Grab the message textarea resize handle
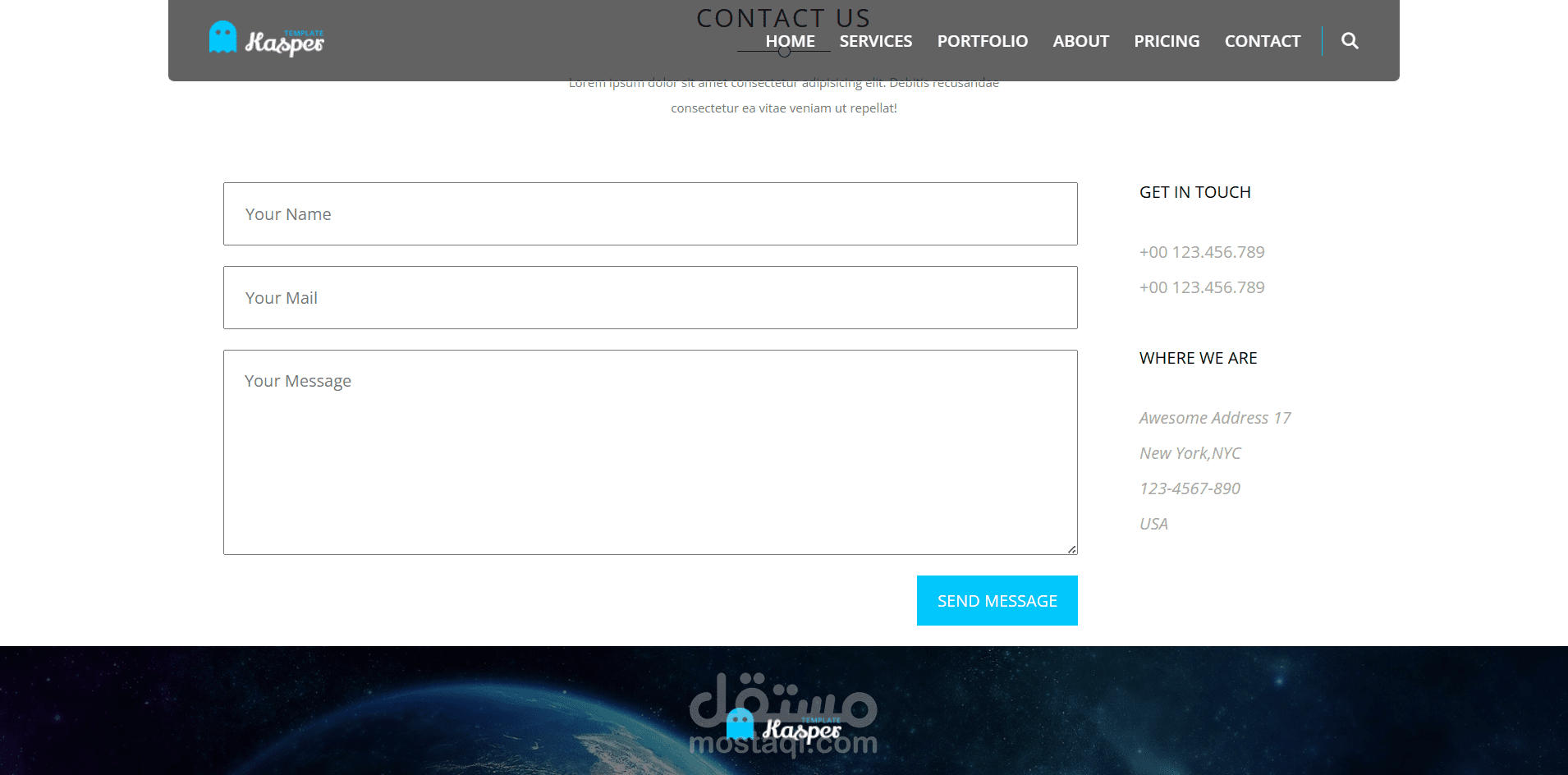 1072,549
